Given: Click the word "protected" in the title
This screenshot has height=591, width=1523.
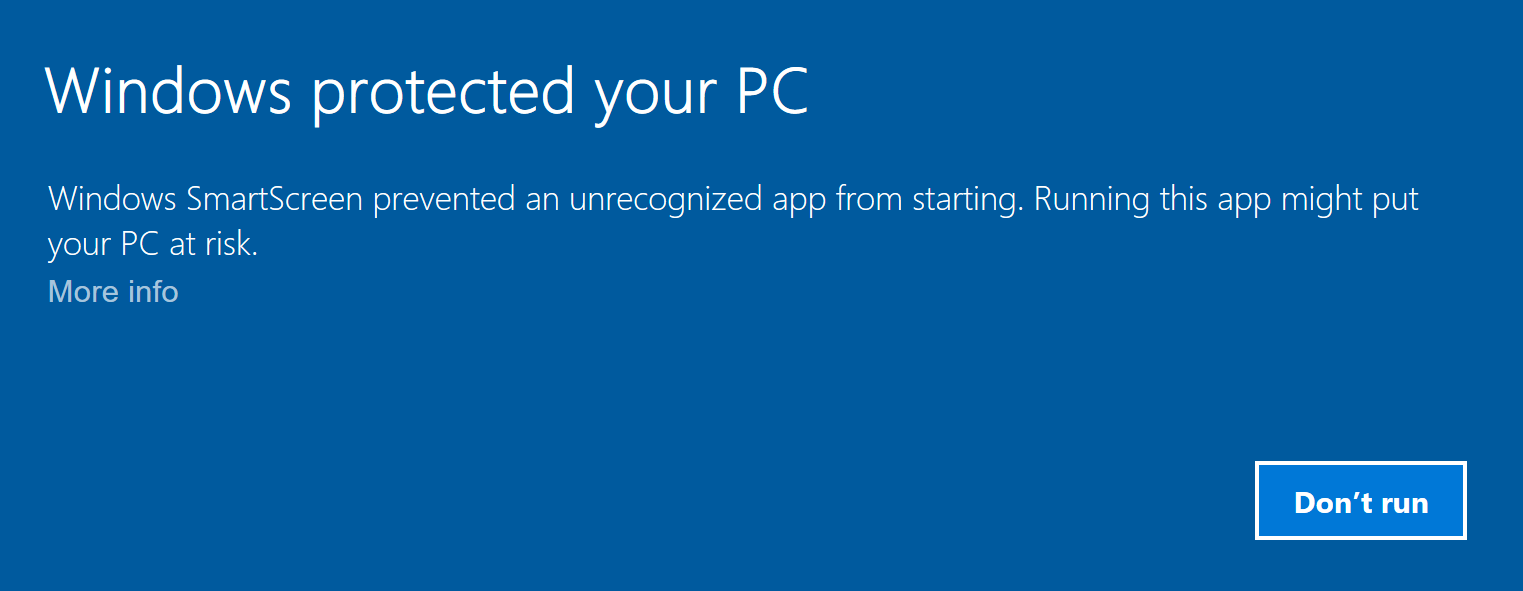Looking at the screenshot, I should point(443,92).
